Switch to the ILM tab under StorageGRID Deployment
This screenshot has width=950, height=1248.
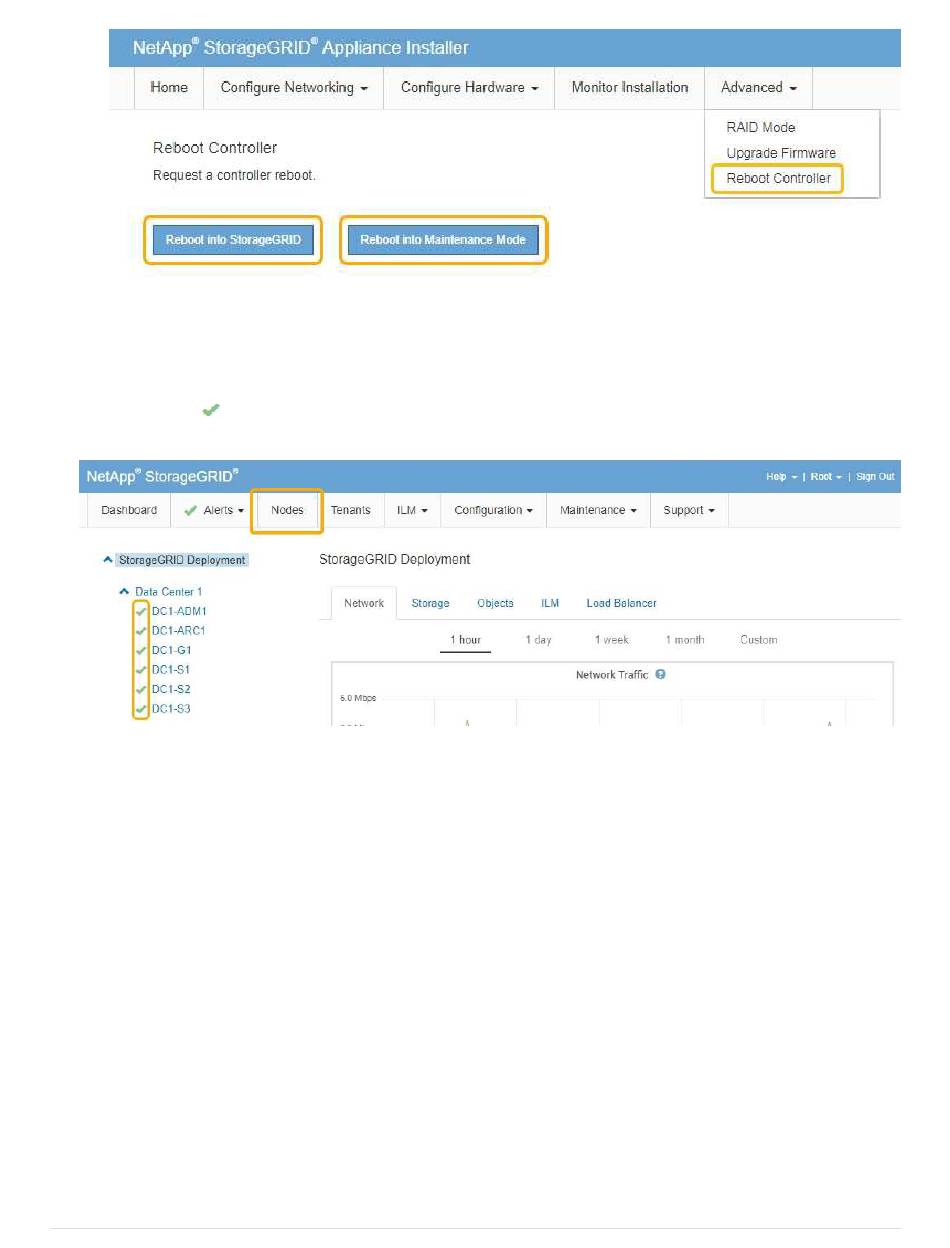pos(550,603)
